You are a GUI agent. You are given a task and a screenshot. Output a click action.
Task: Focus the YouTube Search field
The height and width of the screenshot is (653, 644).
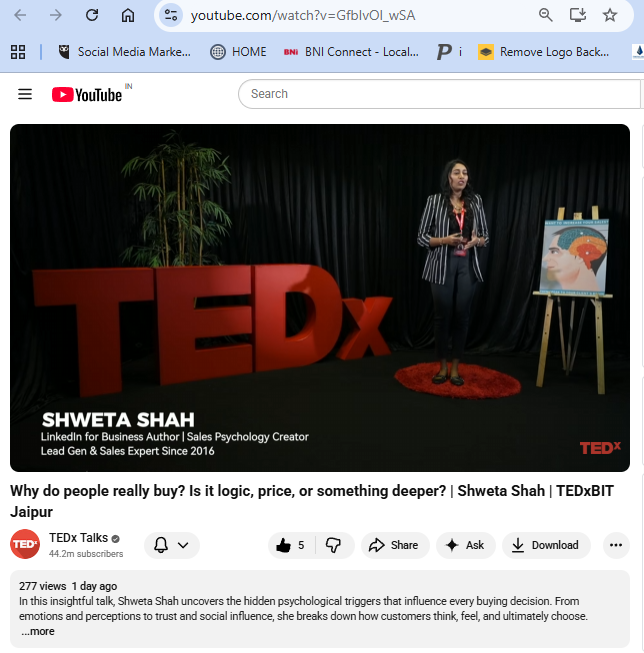point(439,94)
